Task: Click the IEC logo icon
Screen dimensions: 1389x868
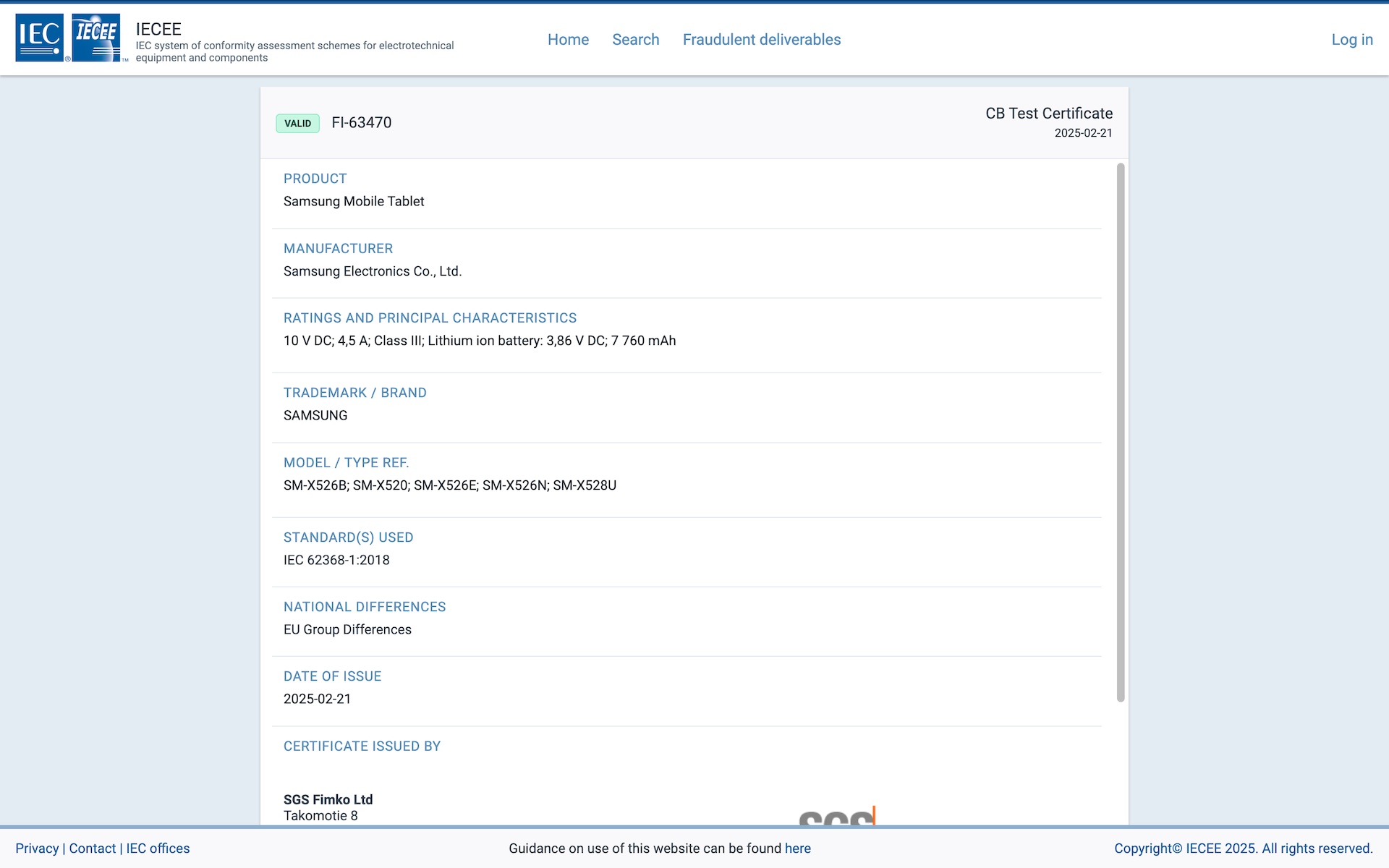Action: [40, 38]
